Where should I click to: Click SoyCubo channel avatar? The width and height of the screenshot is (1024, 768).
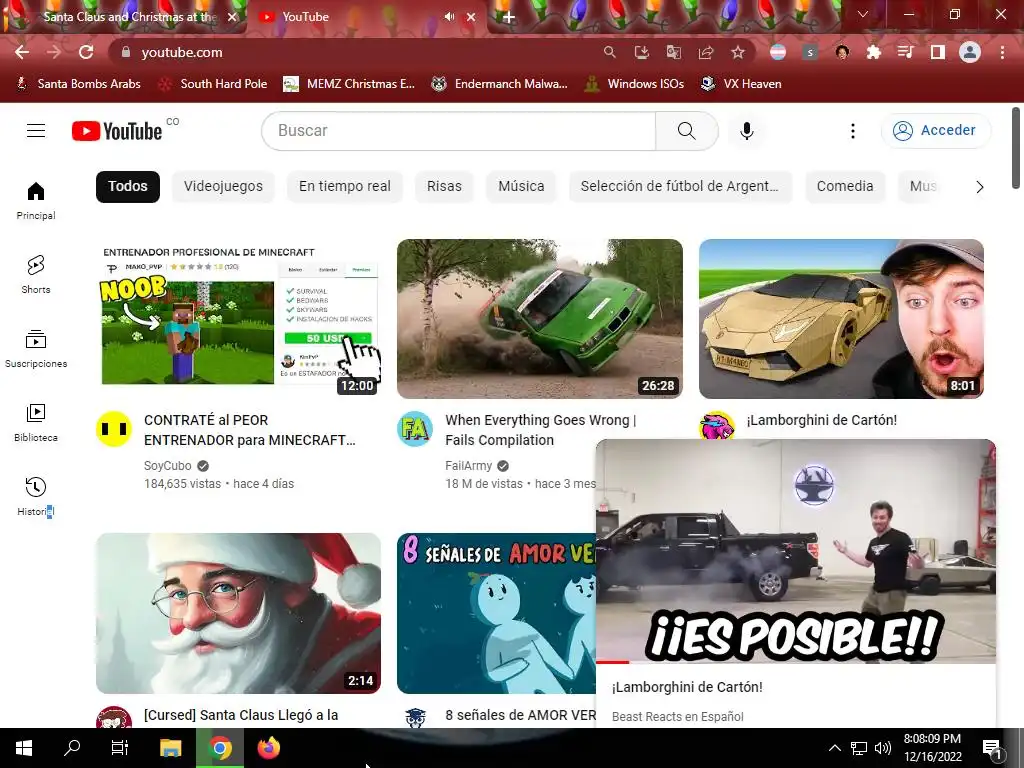(x=114, y=429)
